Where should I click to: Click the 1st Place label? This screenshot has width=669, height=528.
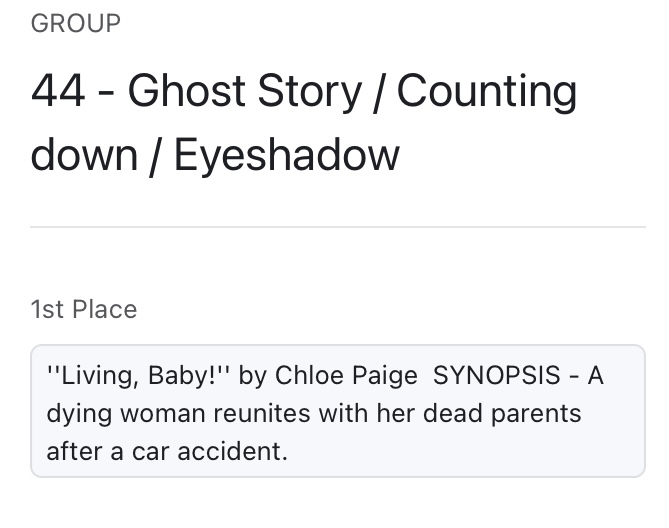pyautogui.click(x=84, y=309)
